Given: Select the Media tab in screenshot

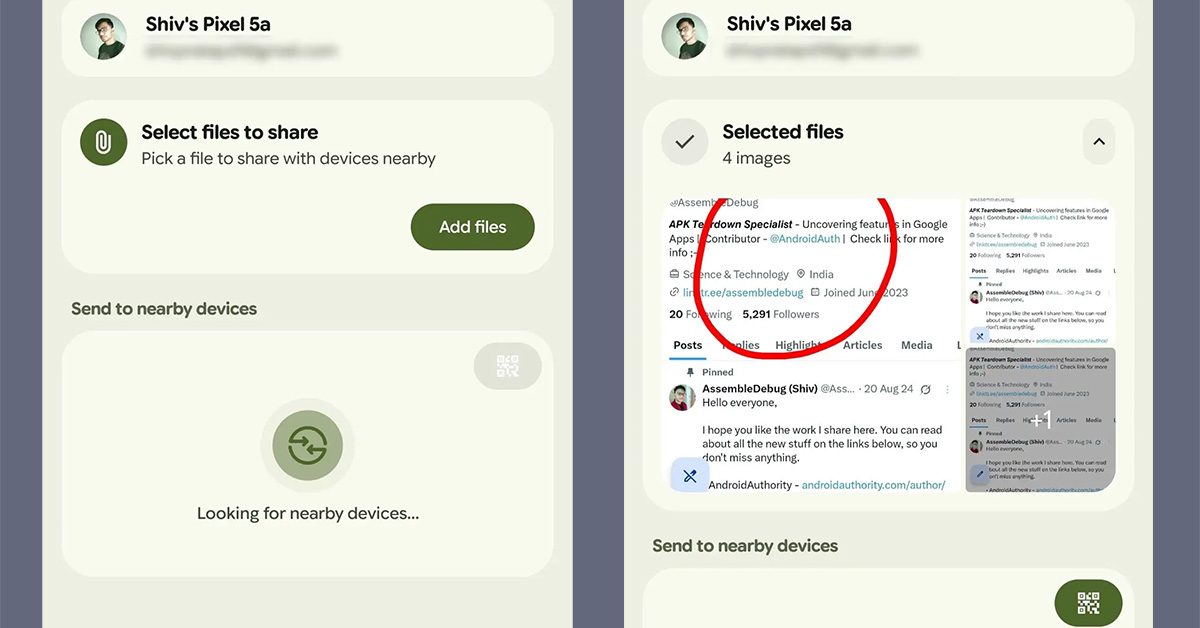Looking at the screenshot, I should pos(916,345).
